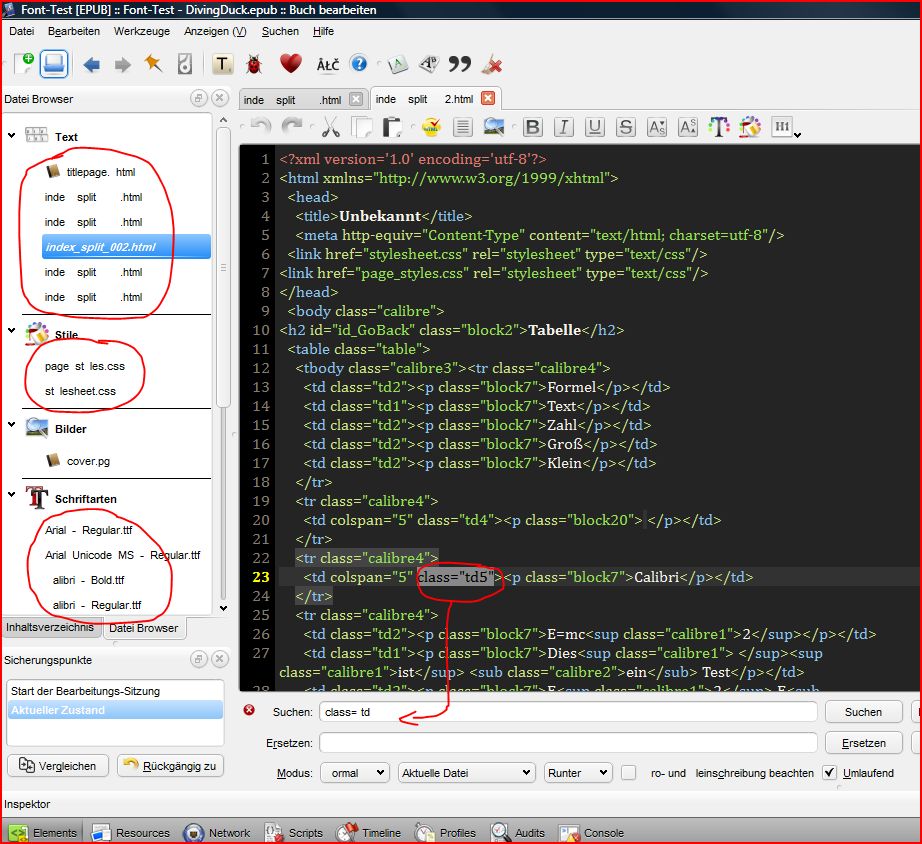Click the Ersetzen button
The image size is (922, 844).
(862, 743)
